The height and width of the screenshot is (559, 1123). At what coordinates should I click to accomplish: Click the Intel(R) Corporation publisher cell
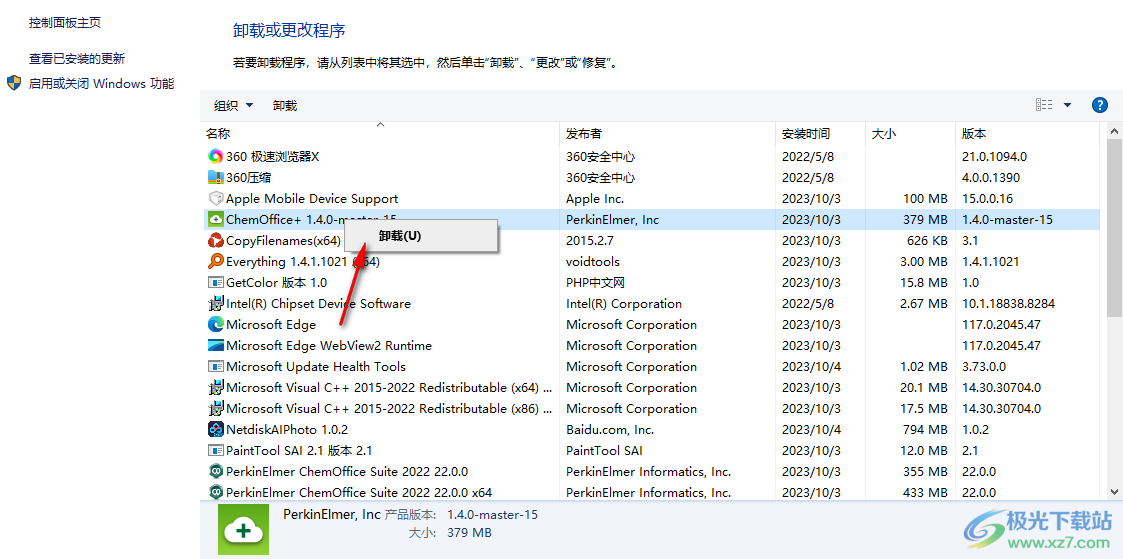coord(624,303)
